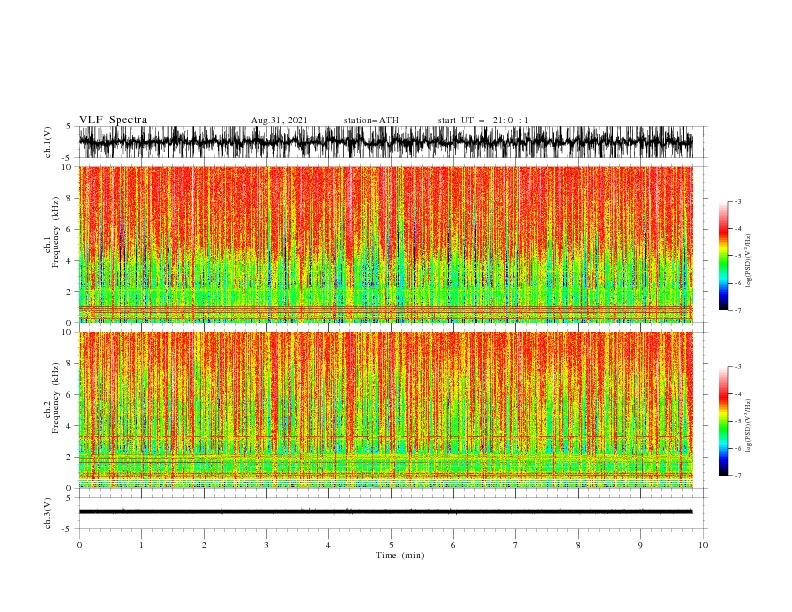
Task: Click time axis tick label "9"
Action: point(640,545)
